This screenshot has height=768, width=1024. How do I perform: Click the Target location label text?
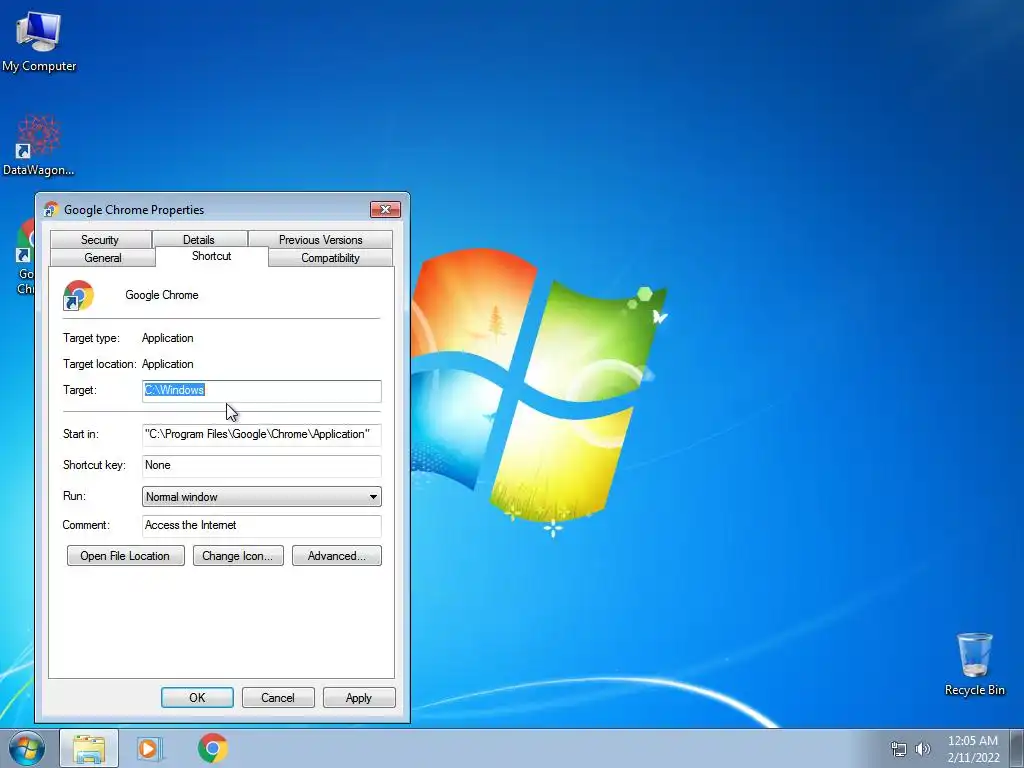tap(99, 364)
